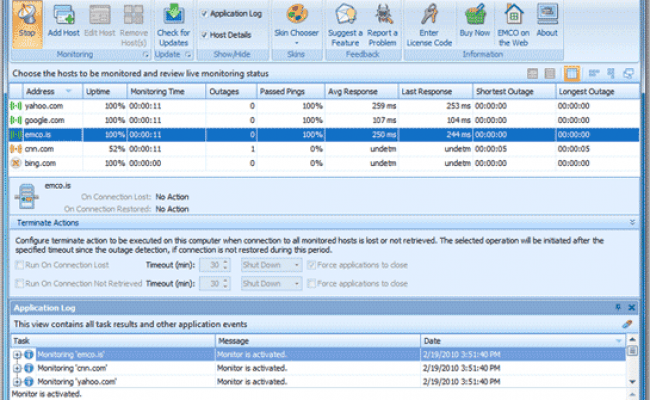650x400 pixels.
Task: Expand Monitoring 'emco.is' log entry
Action: coord(17,355)
